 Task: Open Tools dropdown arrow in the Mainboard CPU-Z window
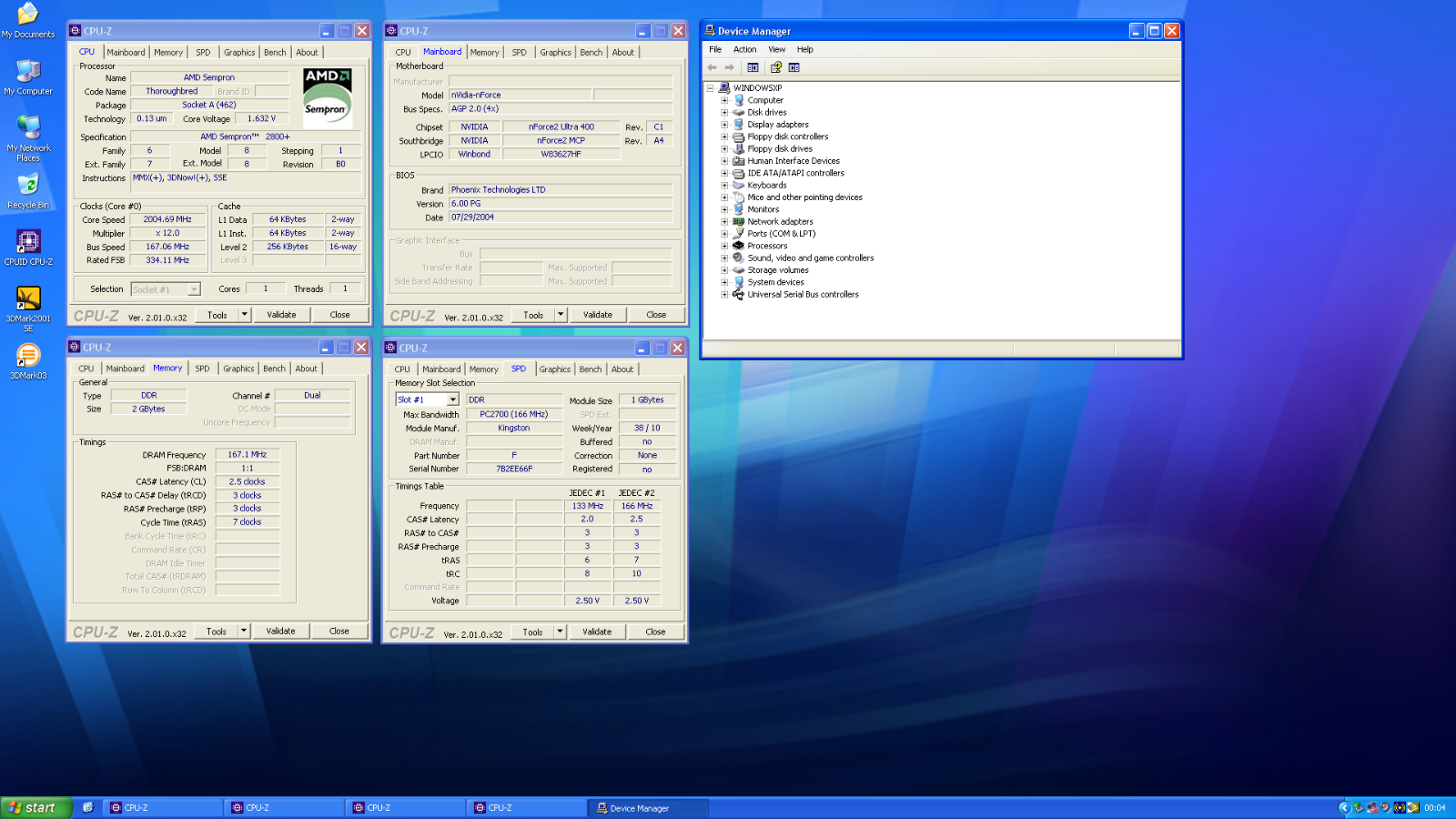(561, 315)
